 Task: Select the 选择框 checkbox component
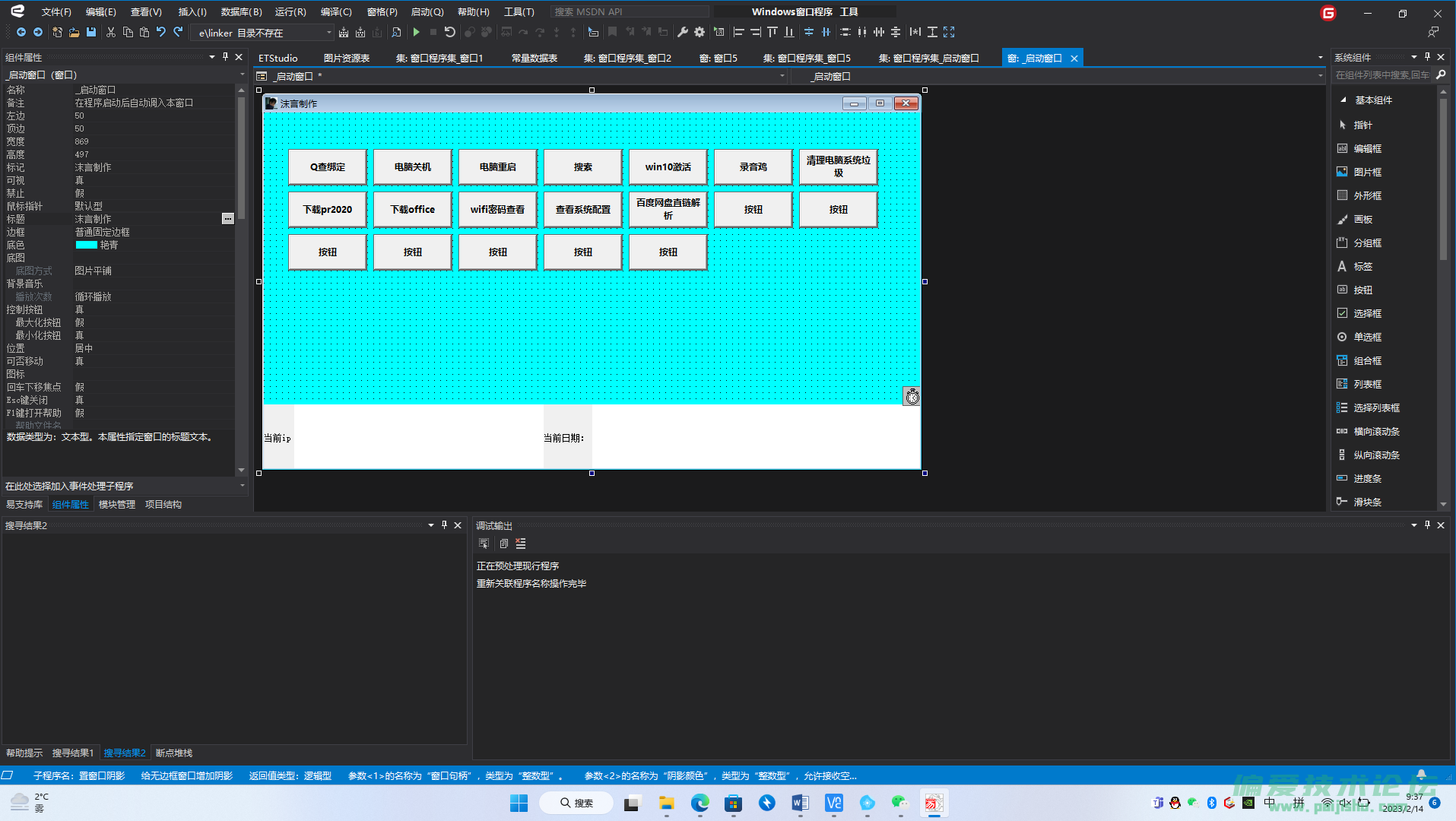[1367, 313]
